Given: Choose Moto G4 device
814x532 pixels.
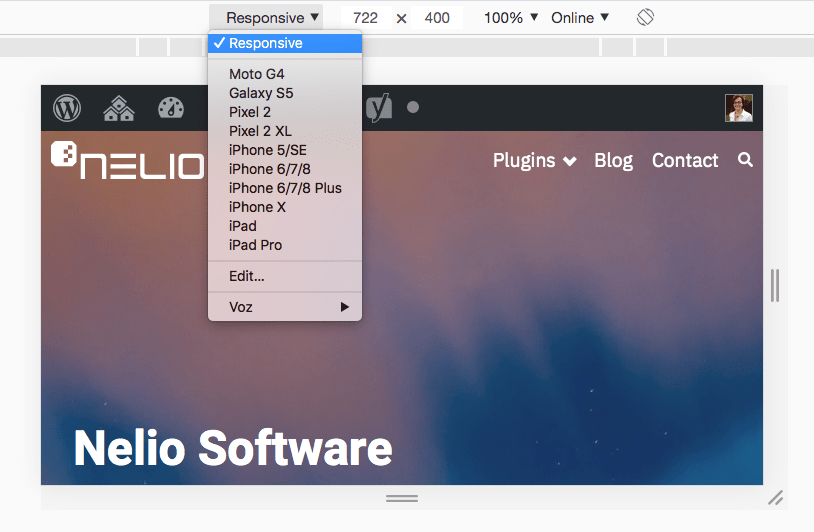Looking at the screenshot, I should [284, 74].
